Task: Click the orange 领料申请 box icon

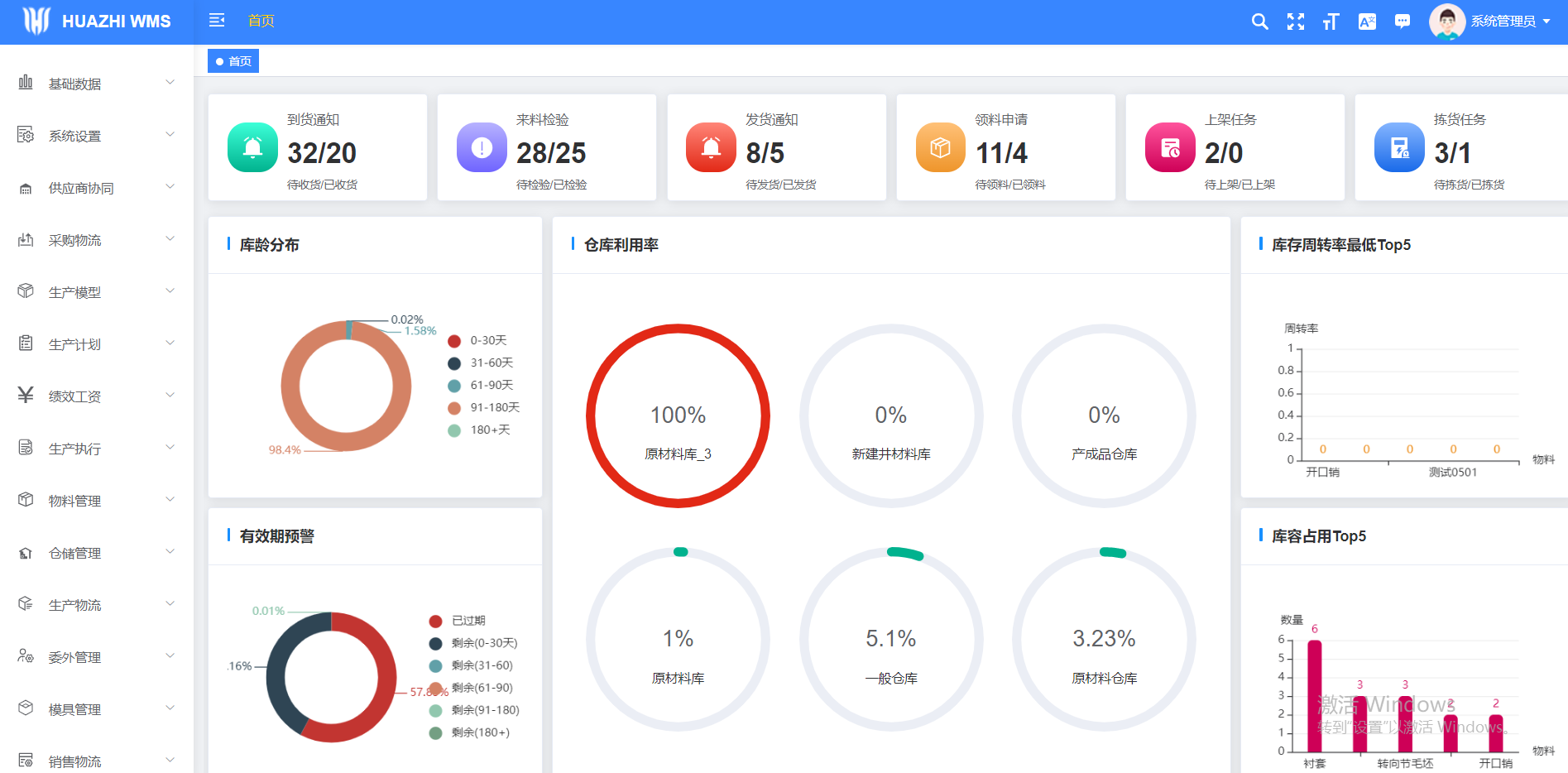Action: (x=941, y=147)
